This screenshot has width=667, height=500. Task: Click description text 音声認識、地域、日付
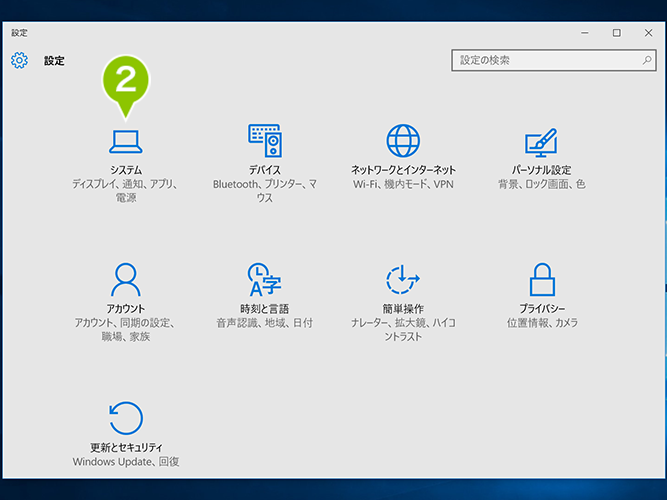click(x=264, y=323)
